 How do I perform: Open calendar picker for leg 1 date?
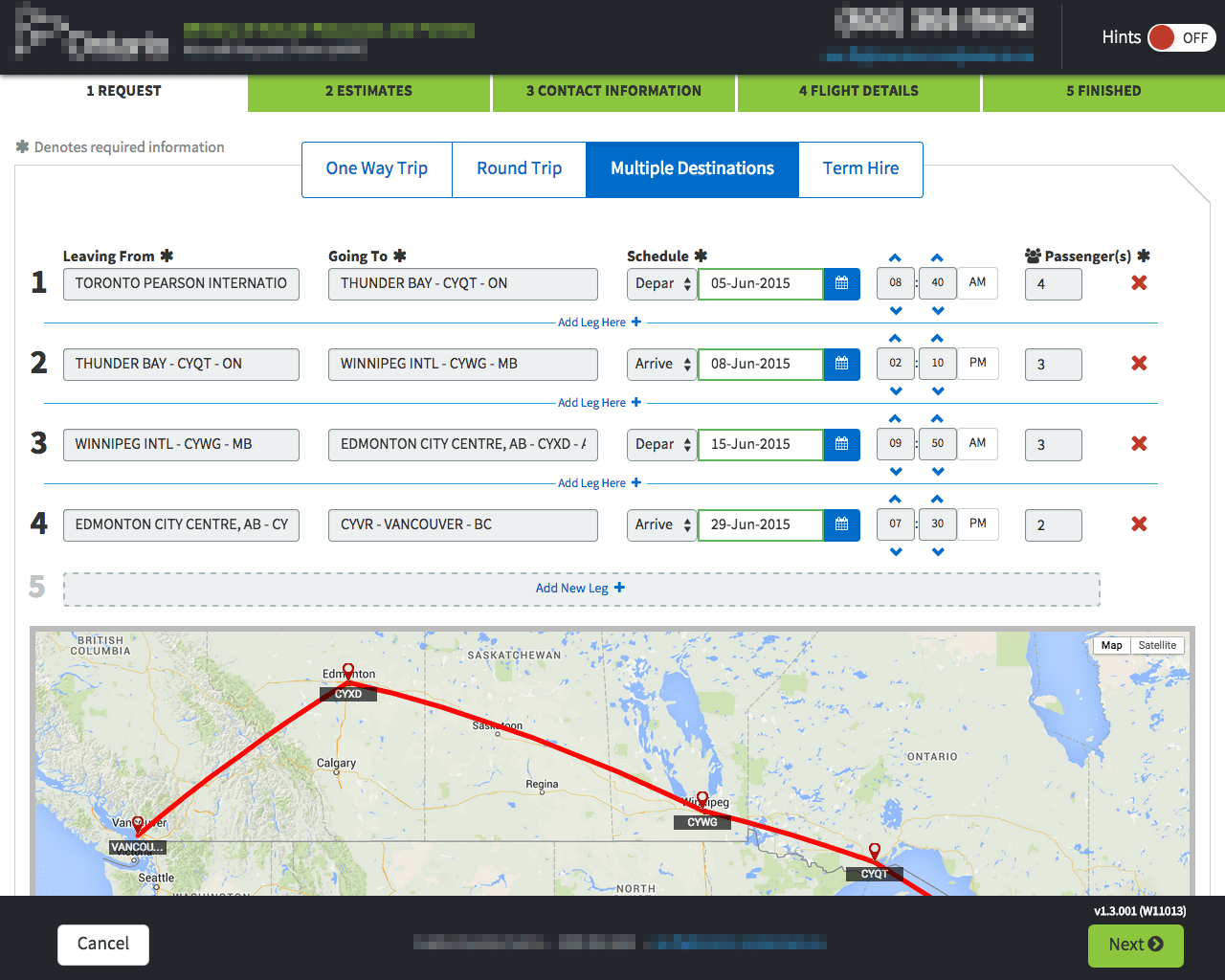pyautogui.click(x=841, y=284)
